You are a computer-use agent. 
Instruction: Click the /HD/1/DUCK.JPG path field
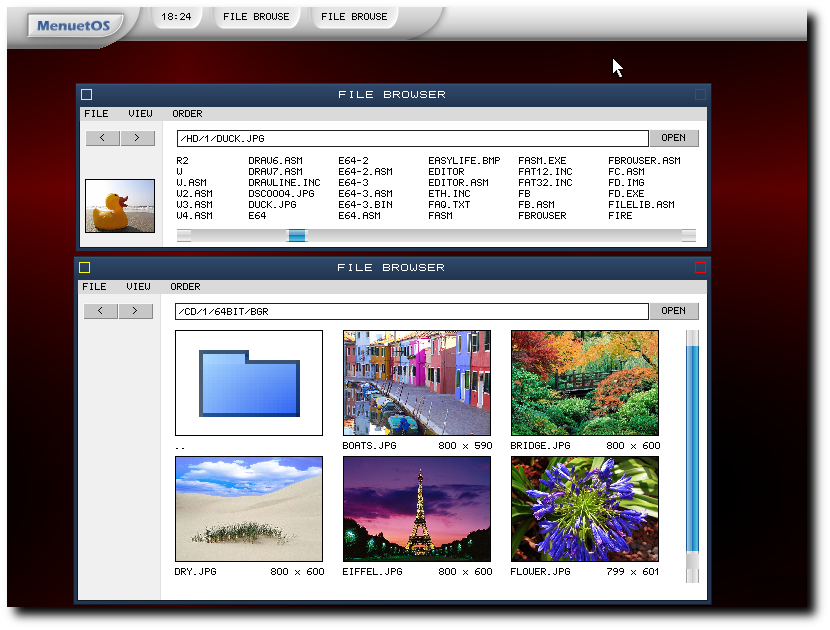[412, 139]
